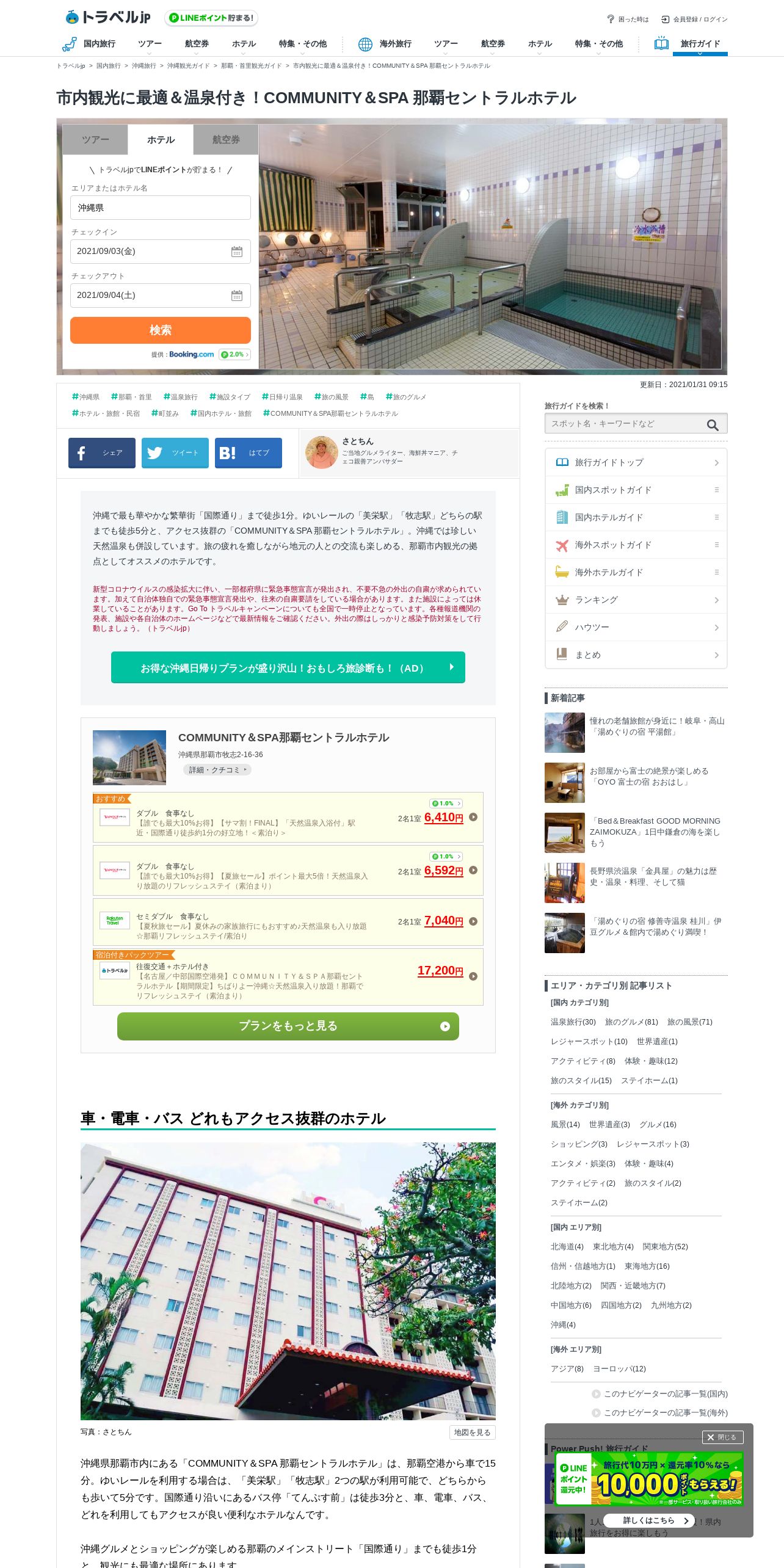
Task: Click green お得な沖縄日帰りプラン AD button
Action: [288, 667]
